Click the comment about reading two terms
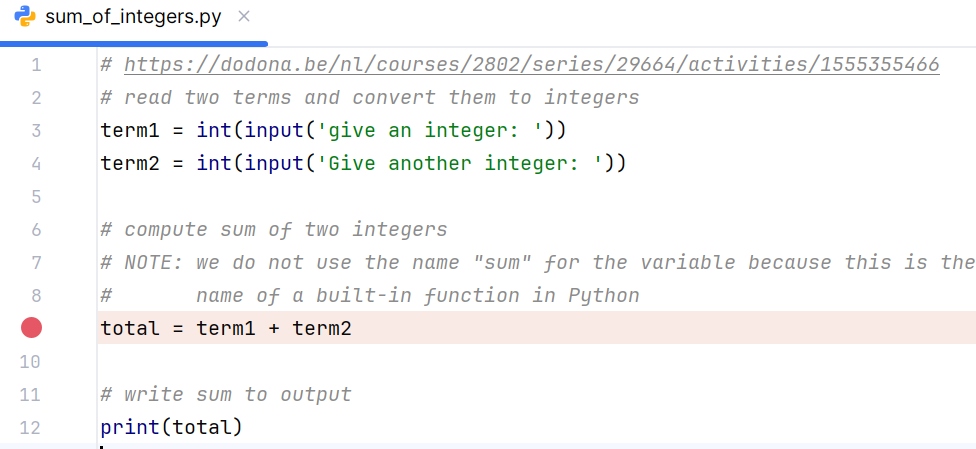976x449 pixels. (370, 98)
